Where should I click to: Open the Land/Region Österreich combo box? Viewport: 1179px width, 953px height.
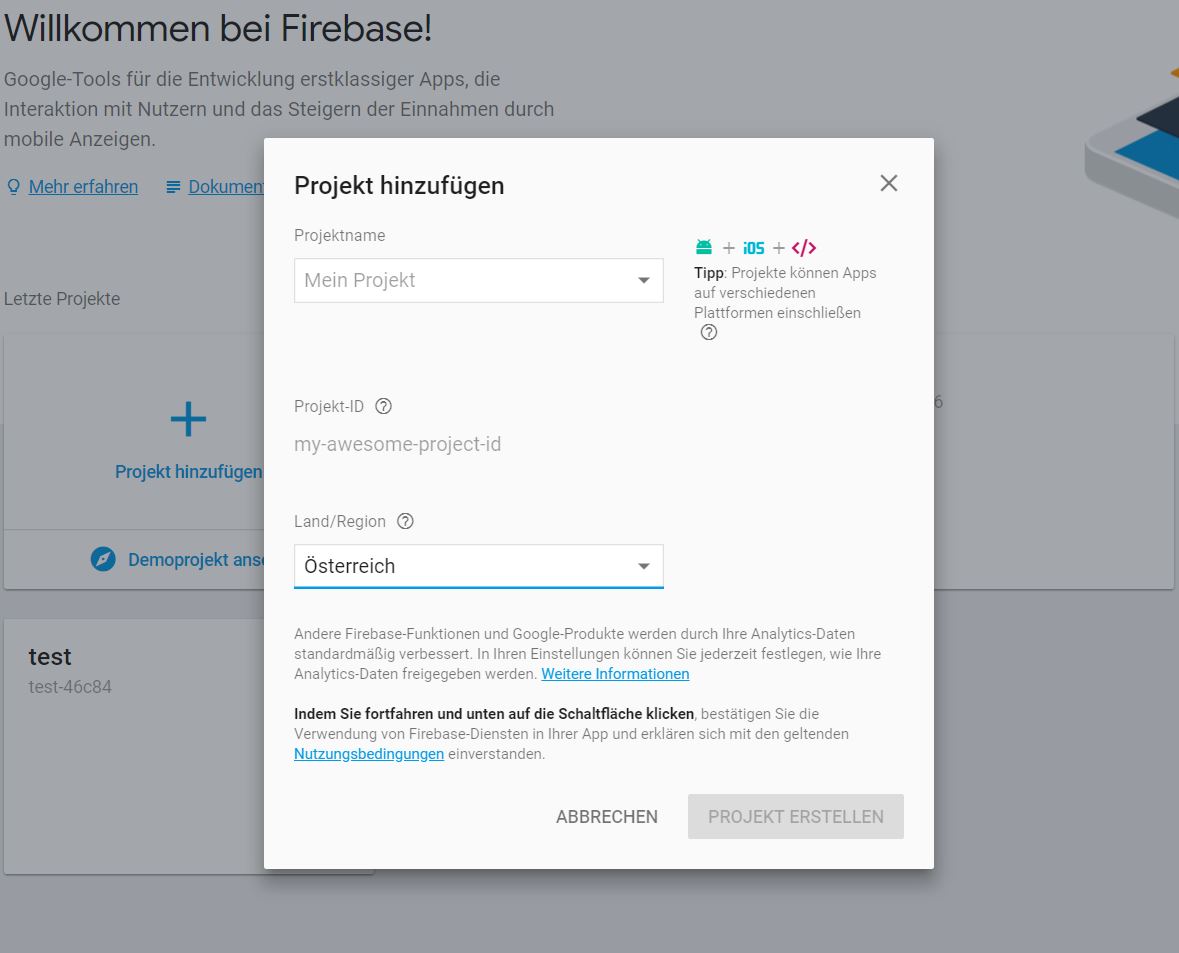click(478, 566)
